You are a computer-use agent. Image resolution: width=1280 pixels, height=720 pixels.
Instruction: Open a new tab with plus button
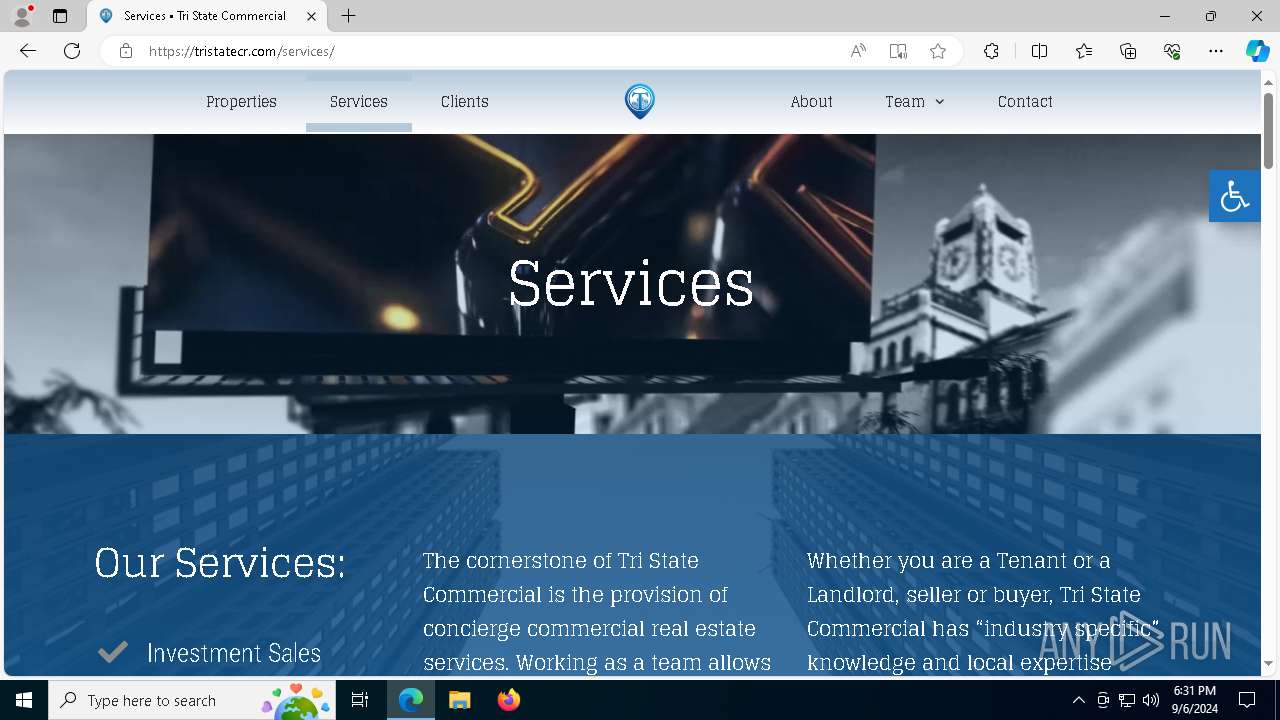348,16
